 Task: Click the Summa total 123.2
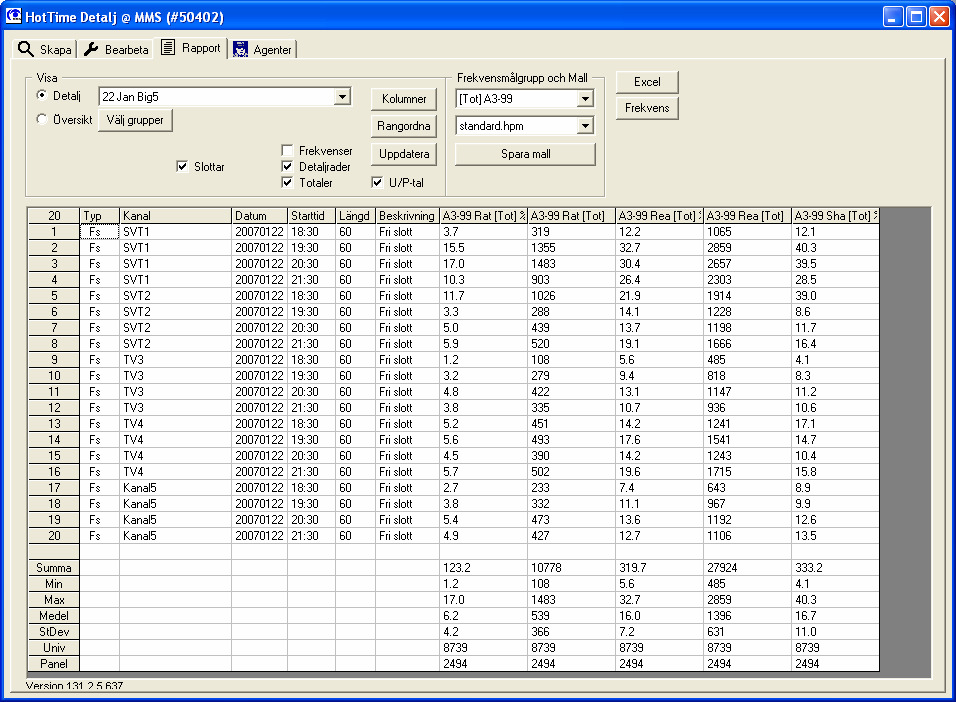click(x=483, y=568)
